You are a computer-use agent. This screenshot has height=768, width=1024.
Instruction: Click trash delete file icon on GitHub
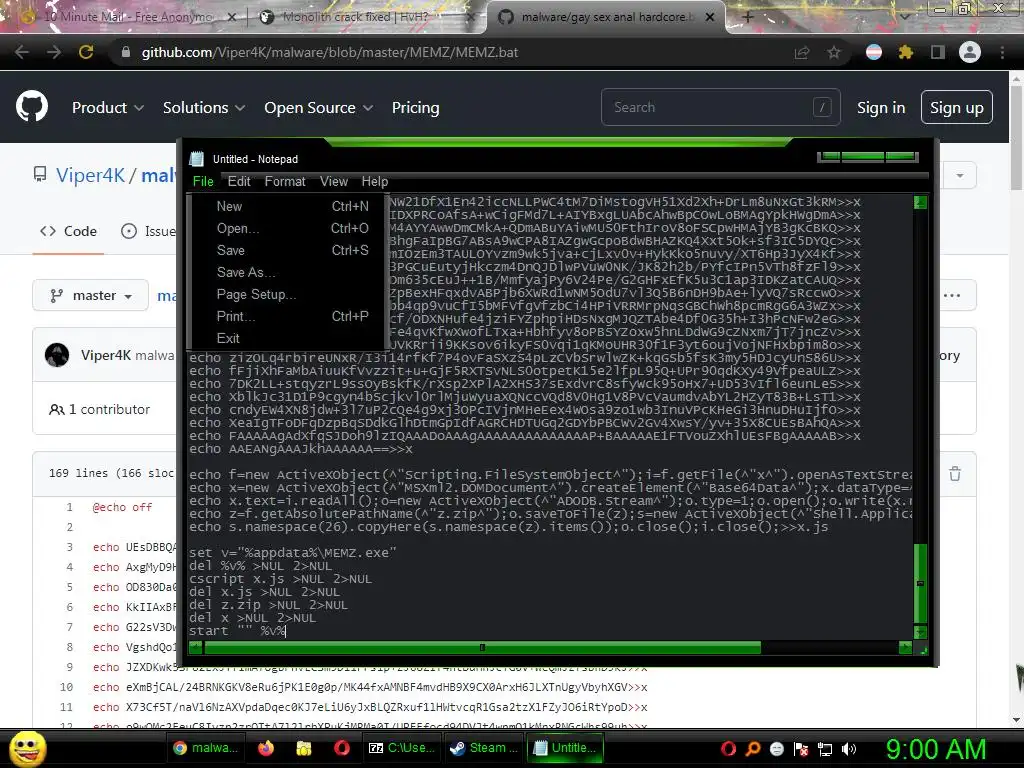click(x=955, y=473)
